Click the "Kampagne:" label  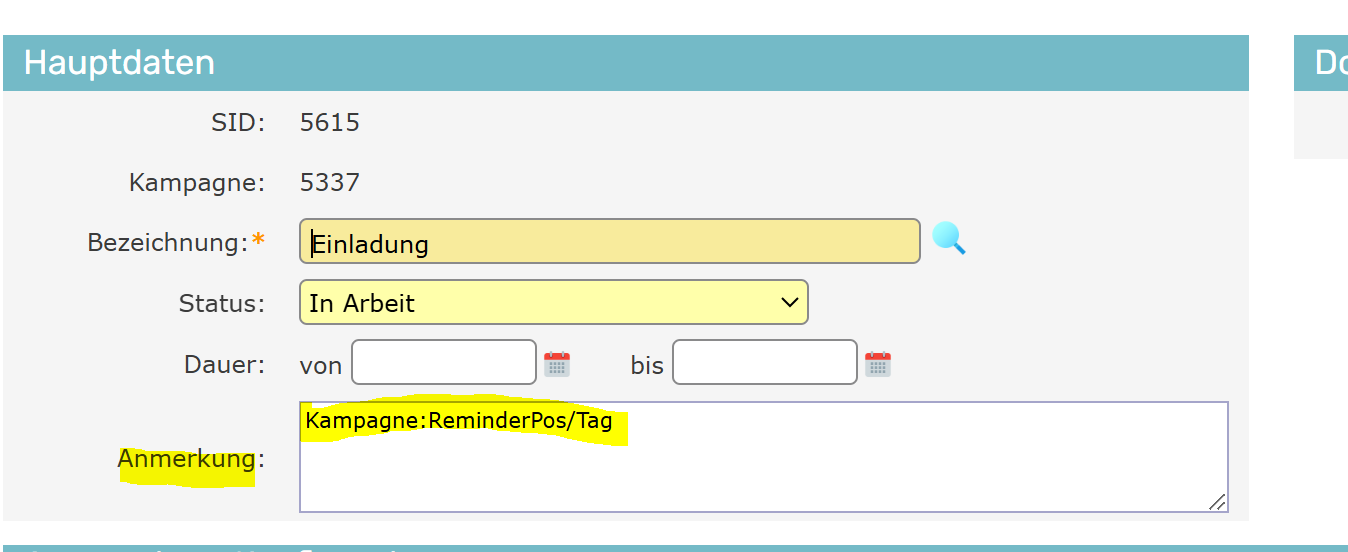(x=197, y=183)
